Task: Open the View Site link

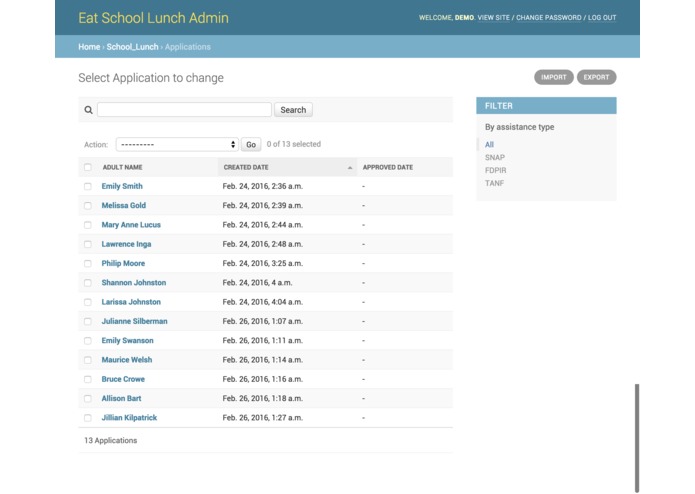Action: (493, 18)
